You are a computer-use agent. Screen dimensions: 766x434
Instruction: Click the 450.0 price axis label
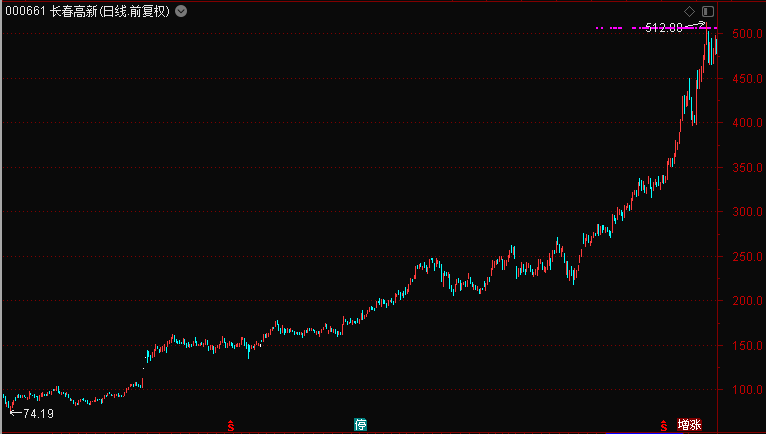(x=747, y=78)
